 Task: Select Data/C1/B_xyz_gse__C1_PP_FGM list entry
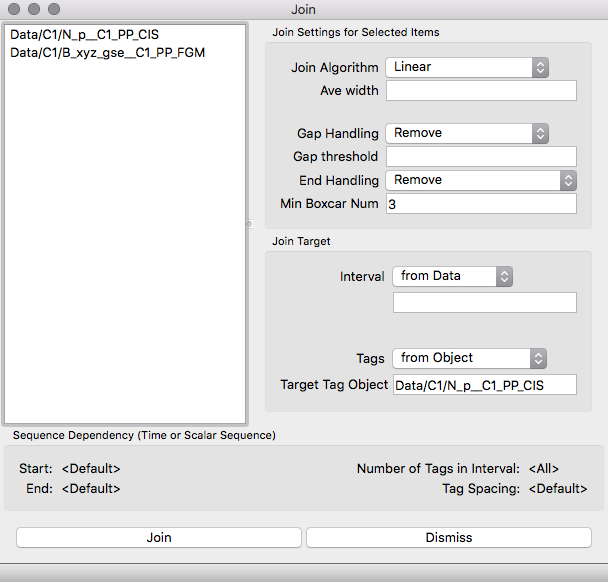coord(107,52)
